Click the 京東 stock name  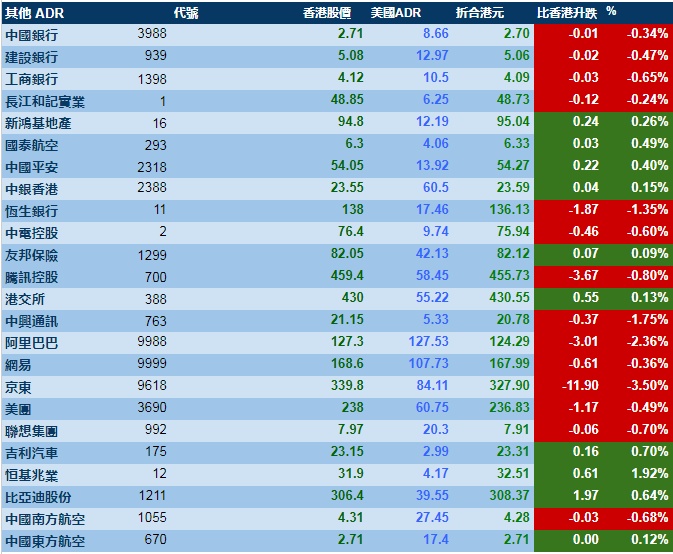click(x=18, y=387)
